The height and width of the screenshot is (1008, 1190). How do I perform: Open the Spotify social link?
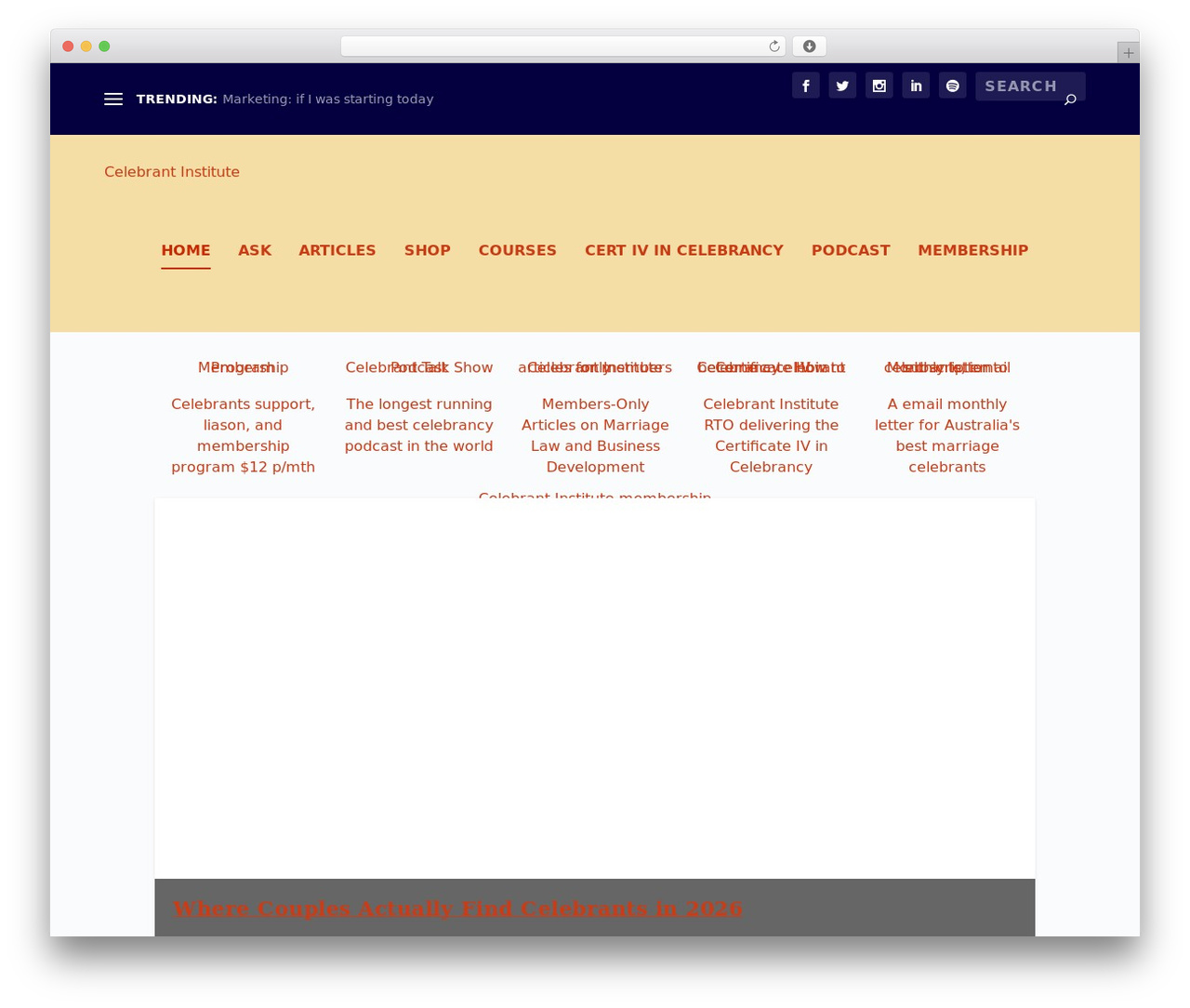coord(953,86)
